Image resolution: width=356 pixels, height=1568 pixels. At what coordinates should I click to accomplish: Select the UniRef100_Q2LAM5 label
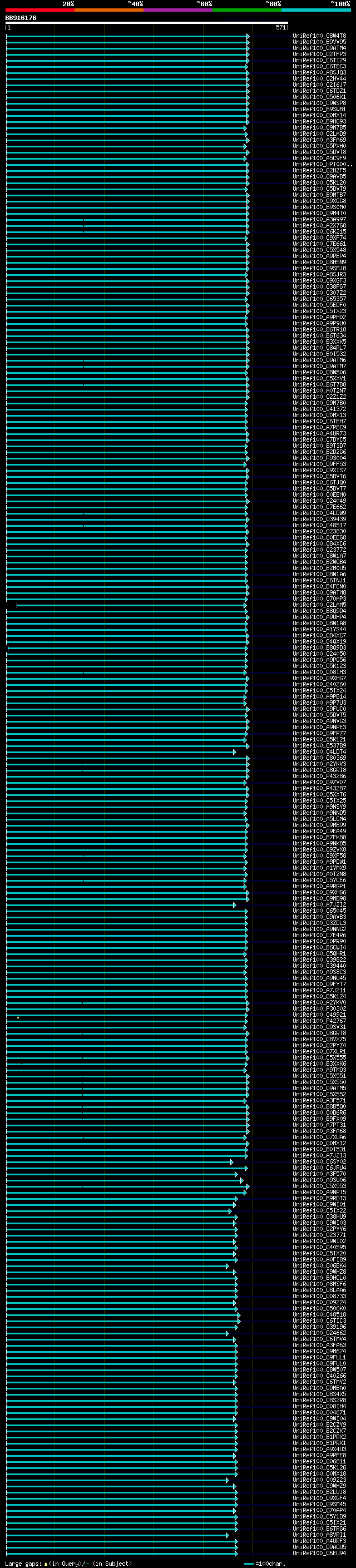[319, 605]
